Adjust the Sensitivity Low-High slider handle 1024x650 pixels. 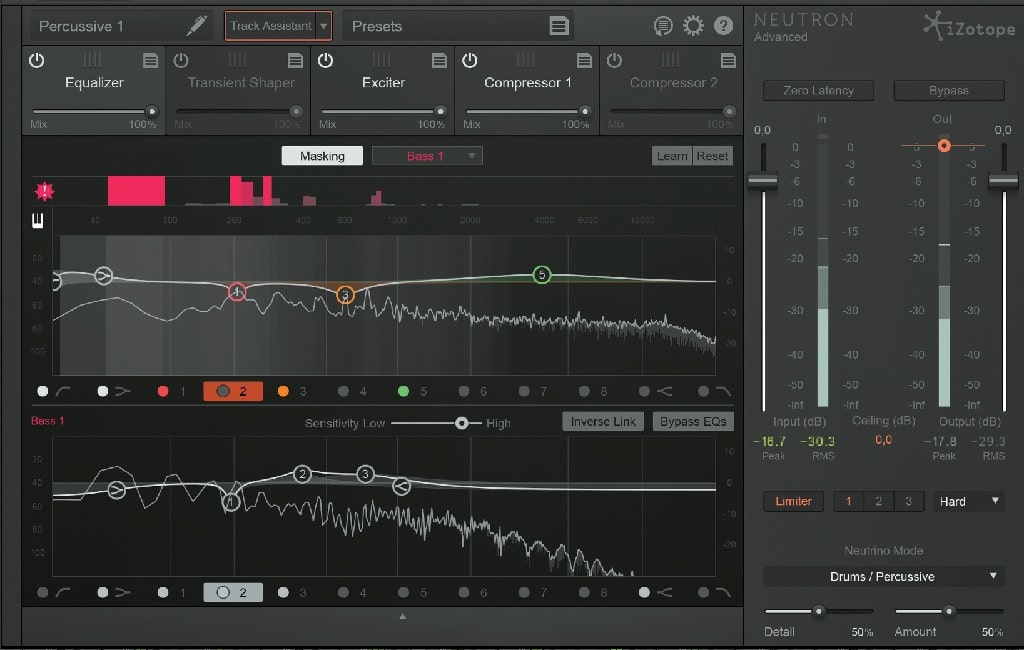[462, 423]
